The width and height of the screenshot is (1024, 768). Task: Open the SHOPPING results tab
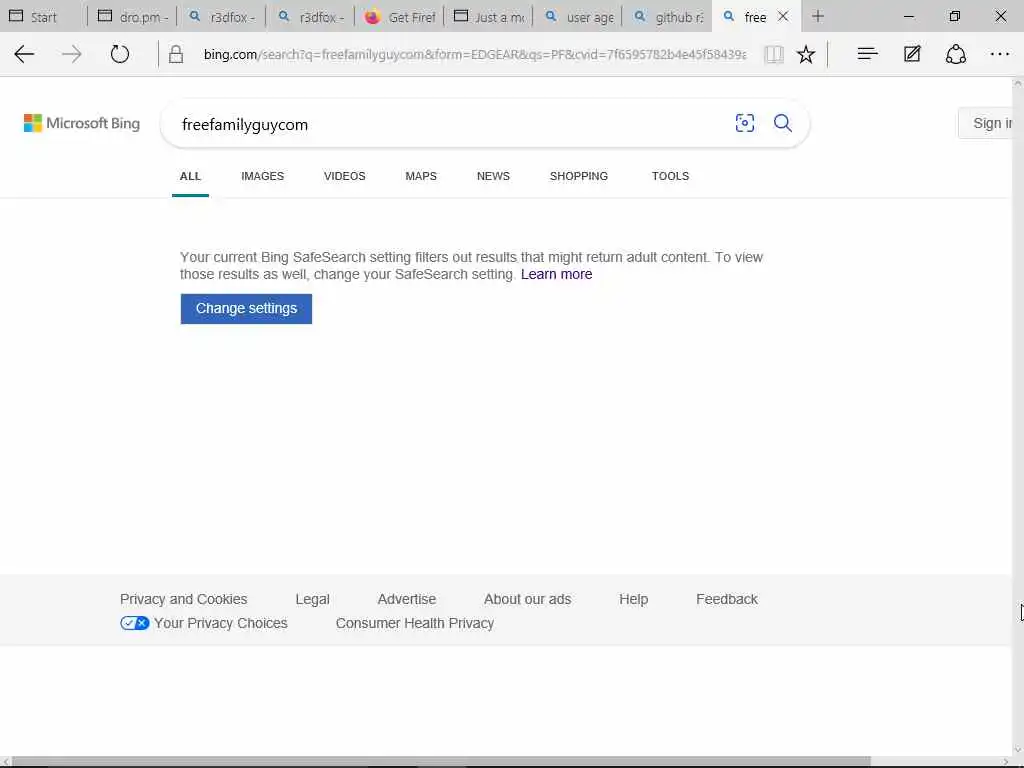pos(579,176)
